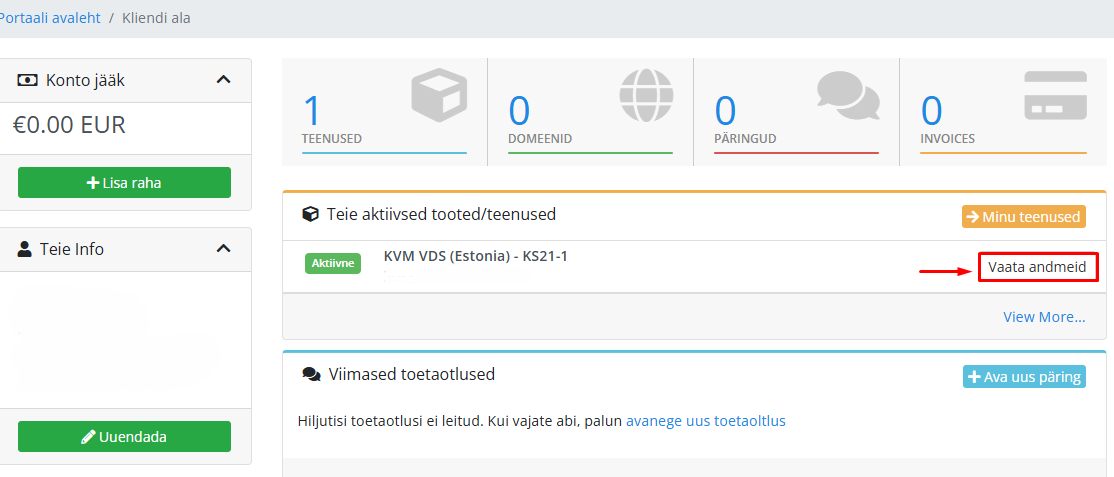The width and height of the screenshot is (1114, 477).
Task: Follow the avanege uus toetaoltlus link
Action: (x=705, y=421)
